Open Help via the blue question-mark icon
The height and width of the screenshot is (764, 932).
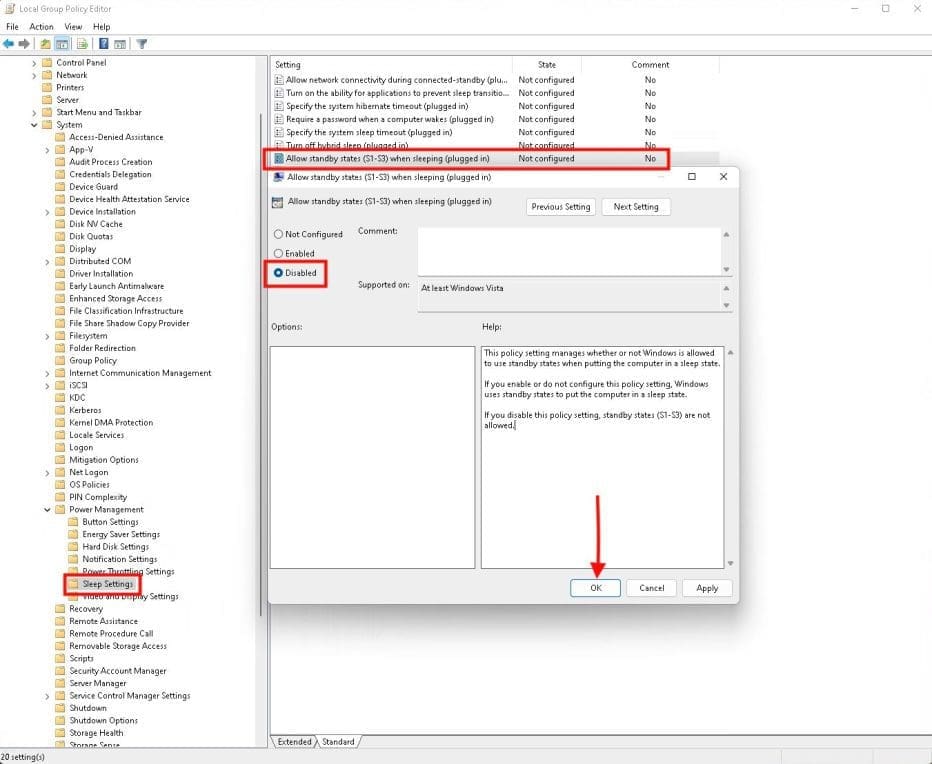click(x=103, y=44)
